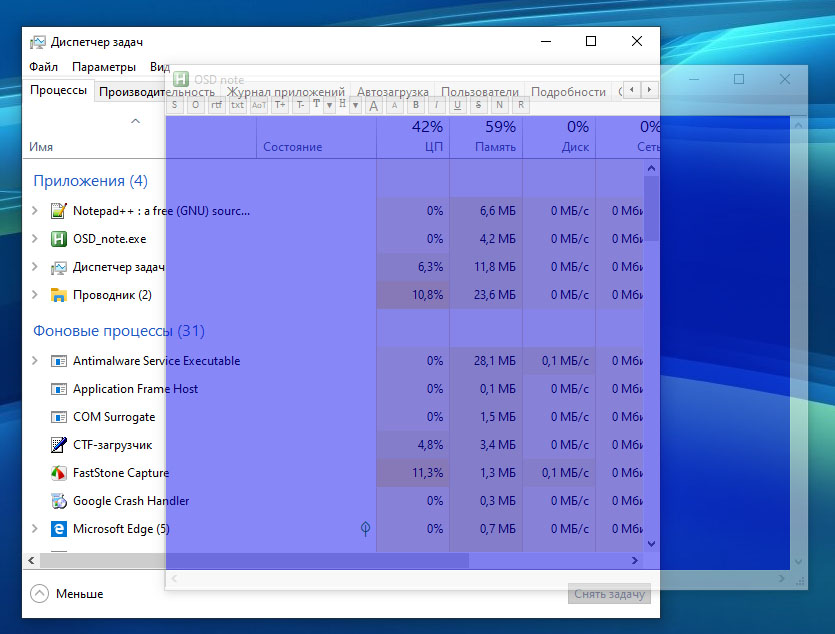Click Task Manager horizontal scrollbar right arrow

pos(635,560)
